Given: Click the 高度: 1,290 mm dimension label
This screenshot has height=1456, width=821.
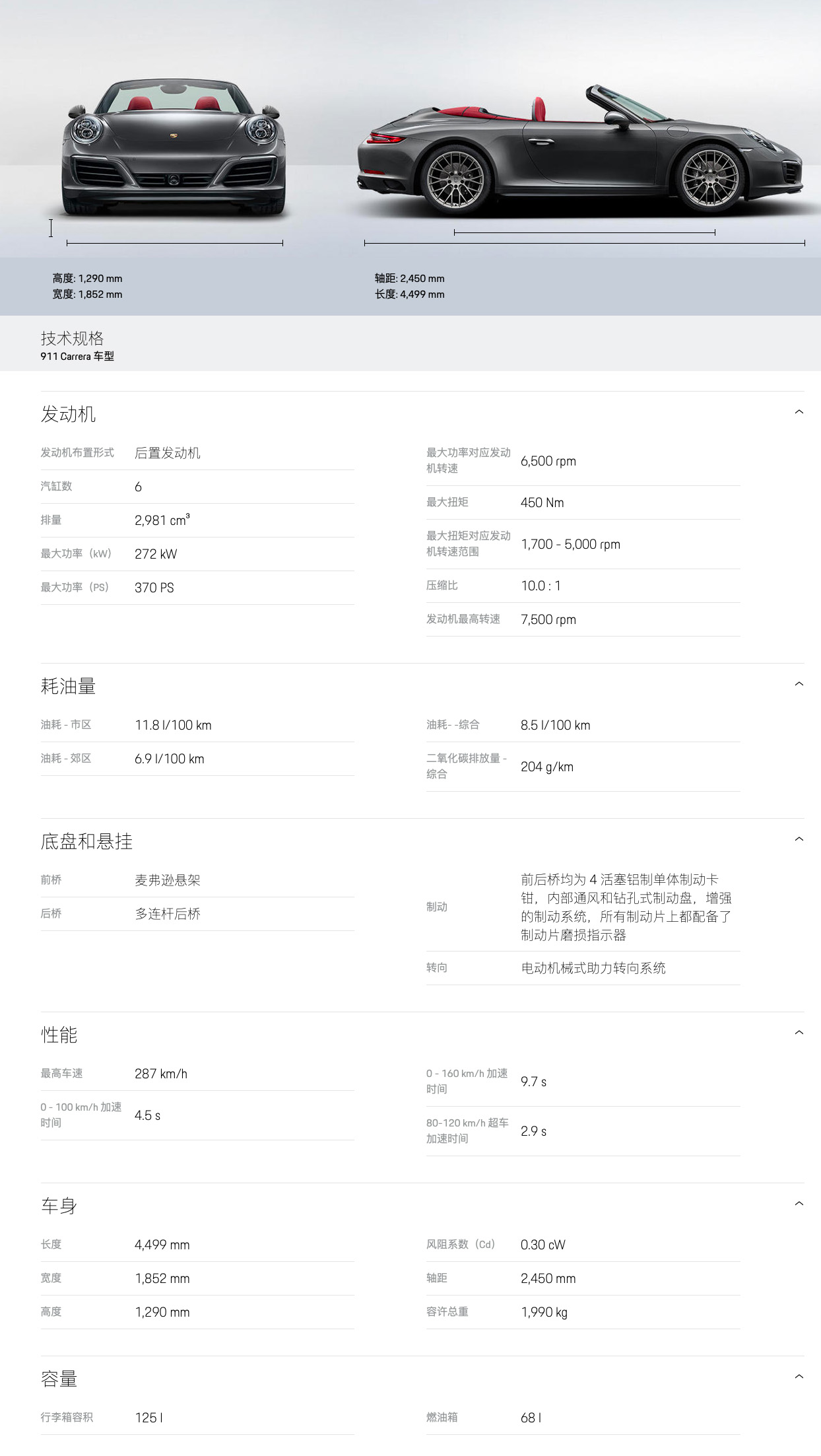Looking at the screenshot, I should pos(87,279).
